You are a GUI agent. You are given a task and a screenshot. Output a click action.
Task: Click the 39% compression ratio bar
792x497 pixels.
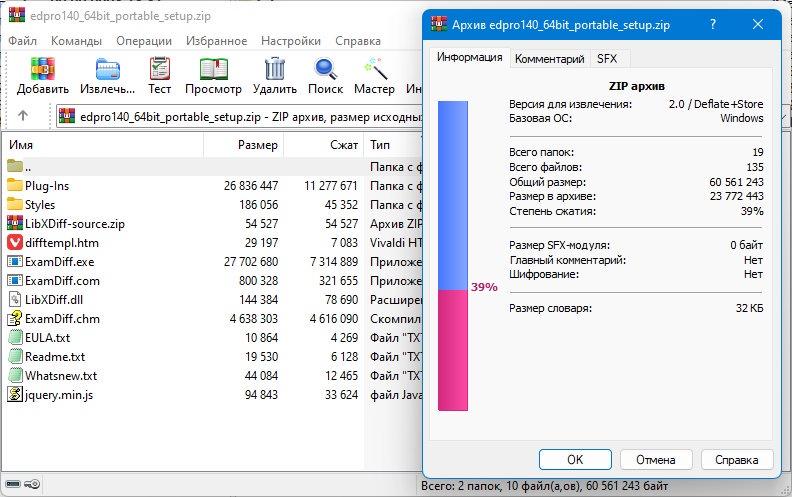click(453, 256)
